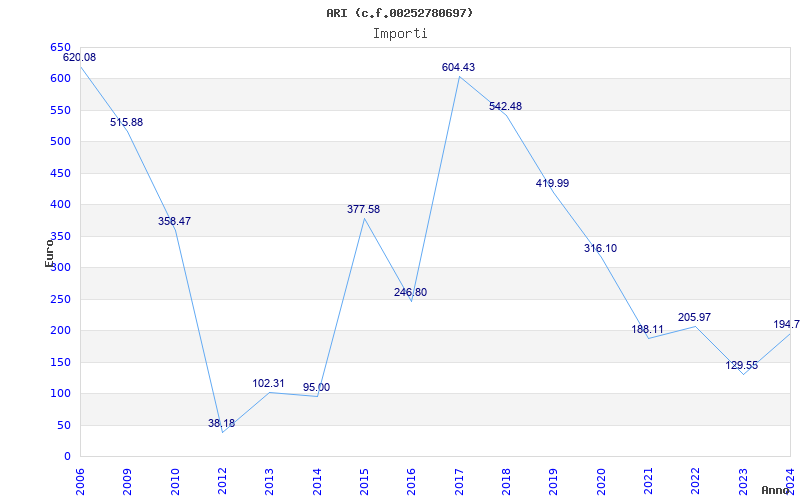This screenshot has width=800, height=500.
Task: Click the chart title ARI (c.f.00252780697)
Action: [x=399, y=13]
